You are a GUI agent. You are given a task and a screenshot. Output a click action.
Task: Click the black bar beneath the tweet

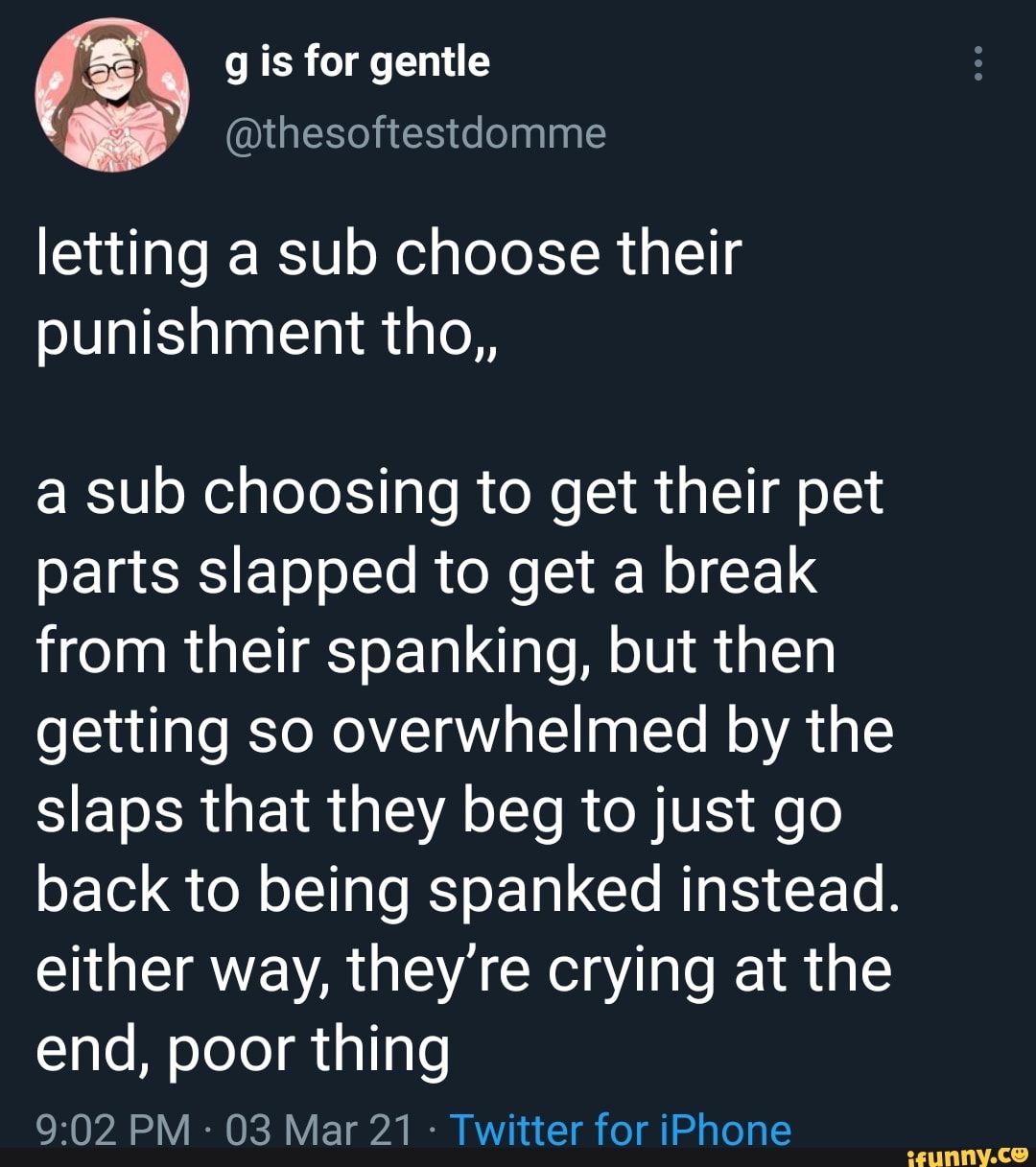[451, 1157]
